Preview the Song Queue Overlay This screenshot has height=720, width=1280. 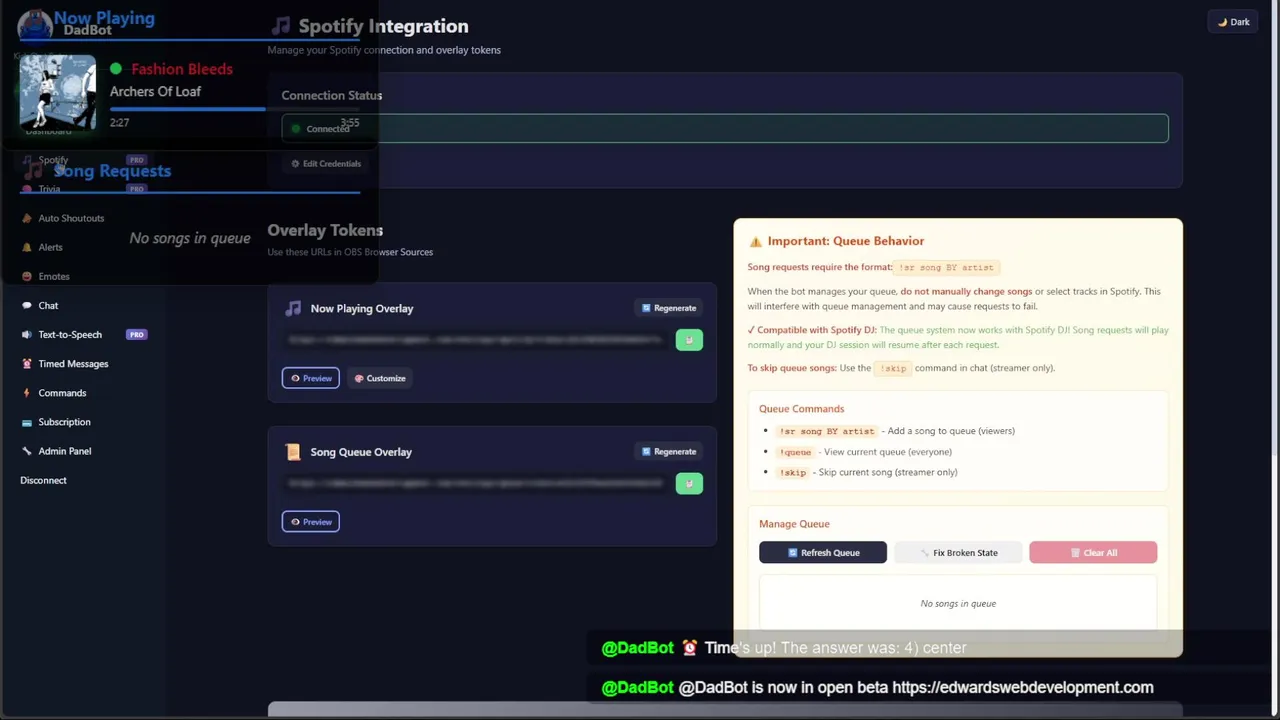(x=310, y=521)
